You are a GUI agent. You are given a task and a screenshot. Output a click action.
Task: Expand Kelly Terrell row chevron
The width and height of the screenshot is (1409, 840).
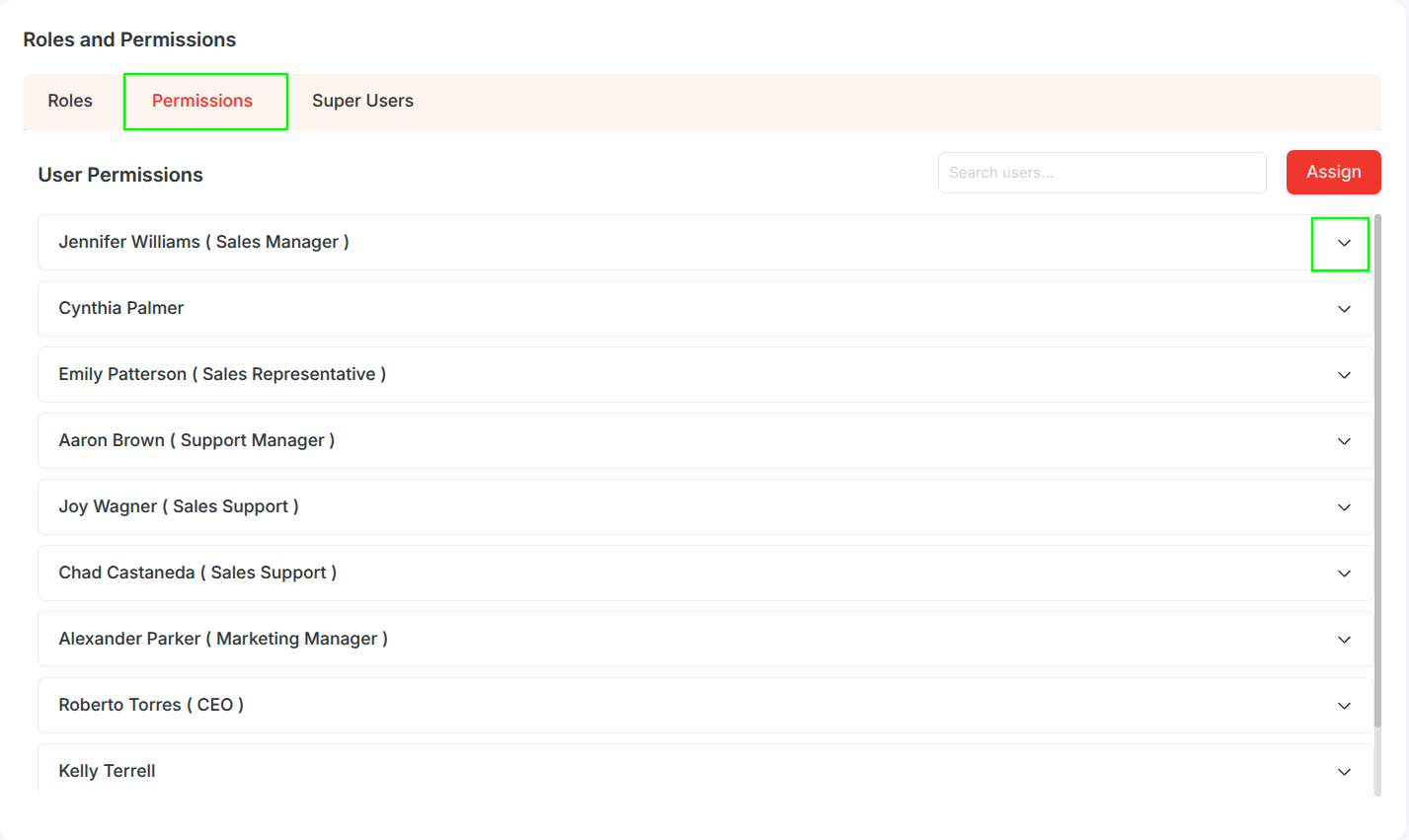point(1344,772)
